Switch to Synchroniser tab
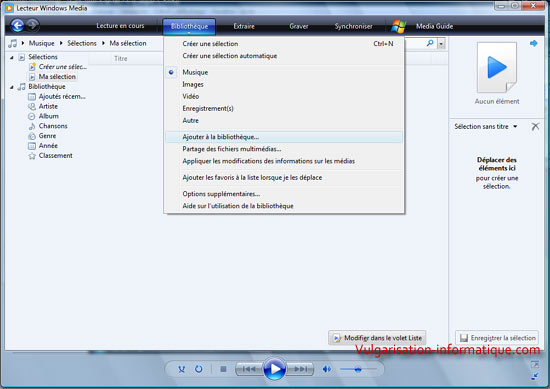This screenshot has width=550, height=389. (x=353, y=26)
